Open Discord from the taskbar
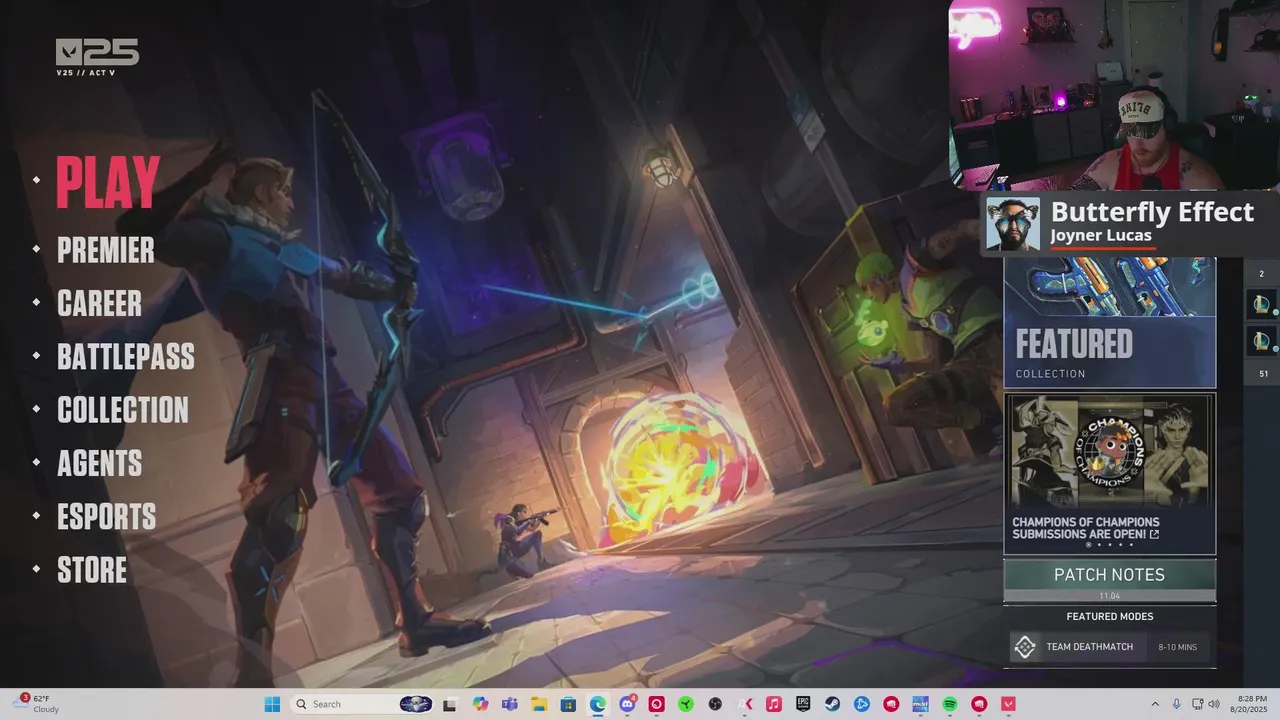The width and height of the screenshot is (1280, 720). [627, 704]
